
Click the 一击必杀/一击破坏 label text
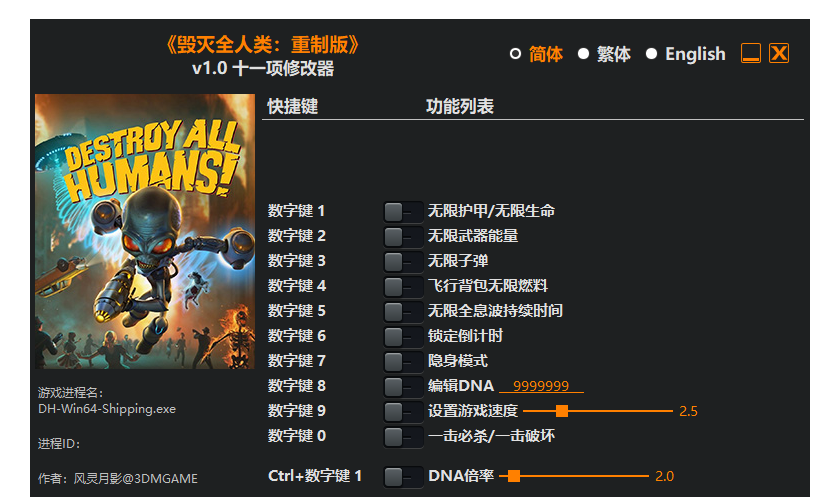(491, 436)
